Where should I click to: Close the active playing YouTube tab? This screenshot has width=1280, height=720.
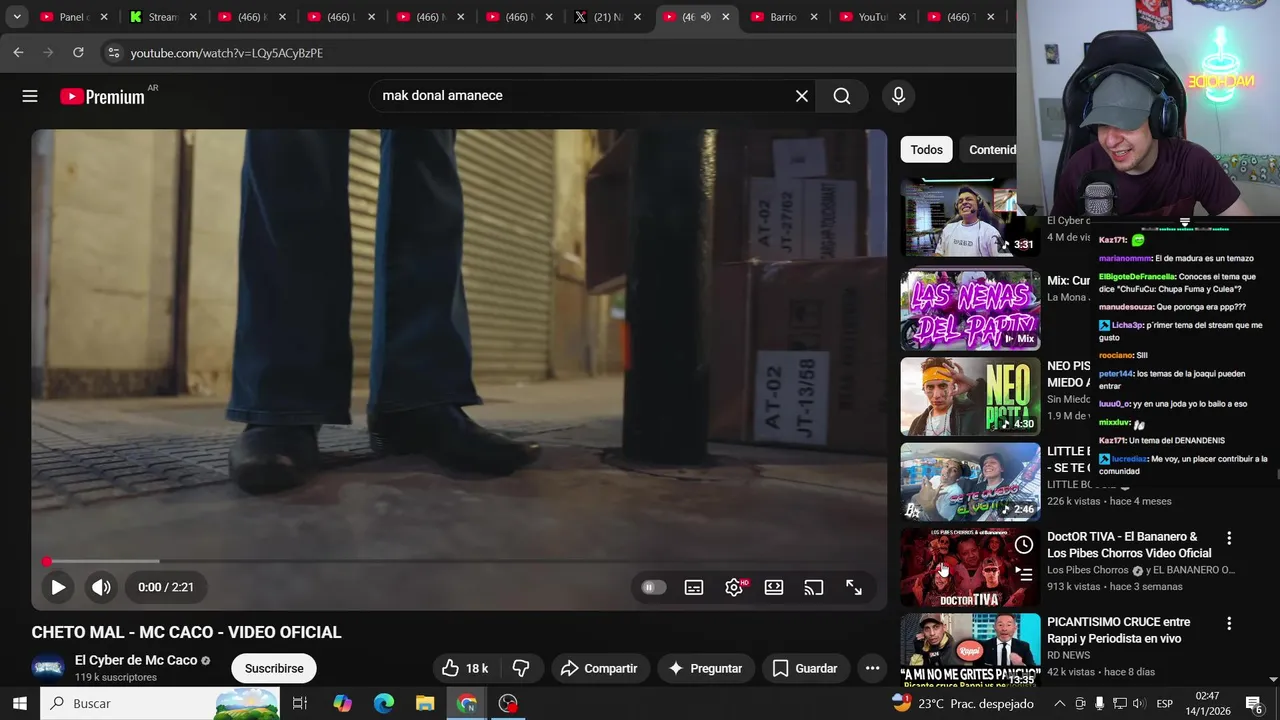pos(726,17)
